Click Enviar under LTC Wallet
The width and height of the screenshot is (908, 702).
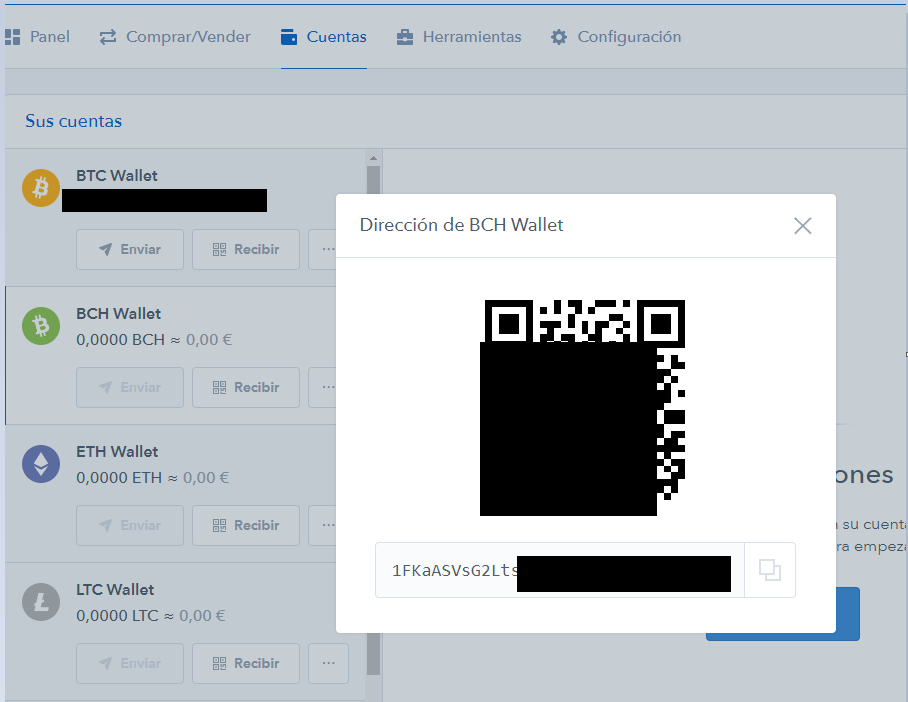coord(130,663)
